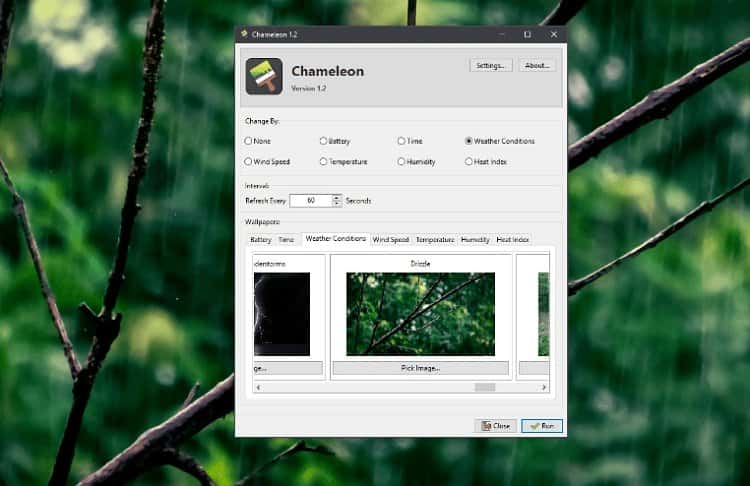
Task: Increase refresh interval with up arrow
Action: (337, 197)
